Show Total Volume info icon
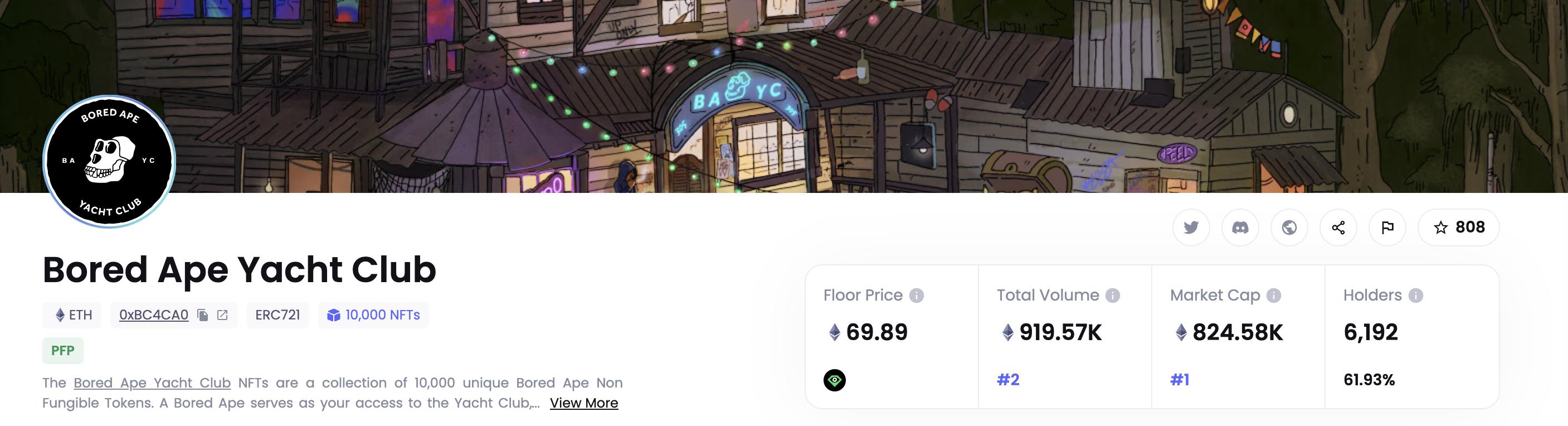 [1113, 296]
